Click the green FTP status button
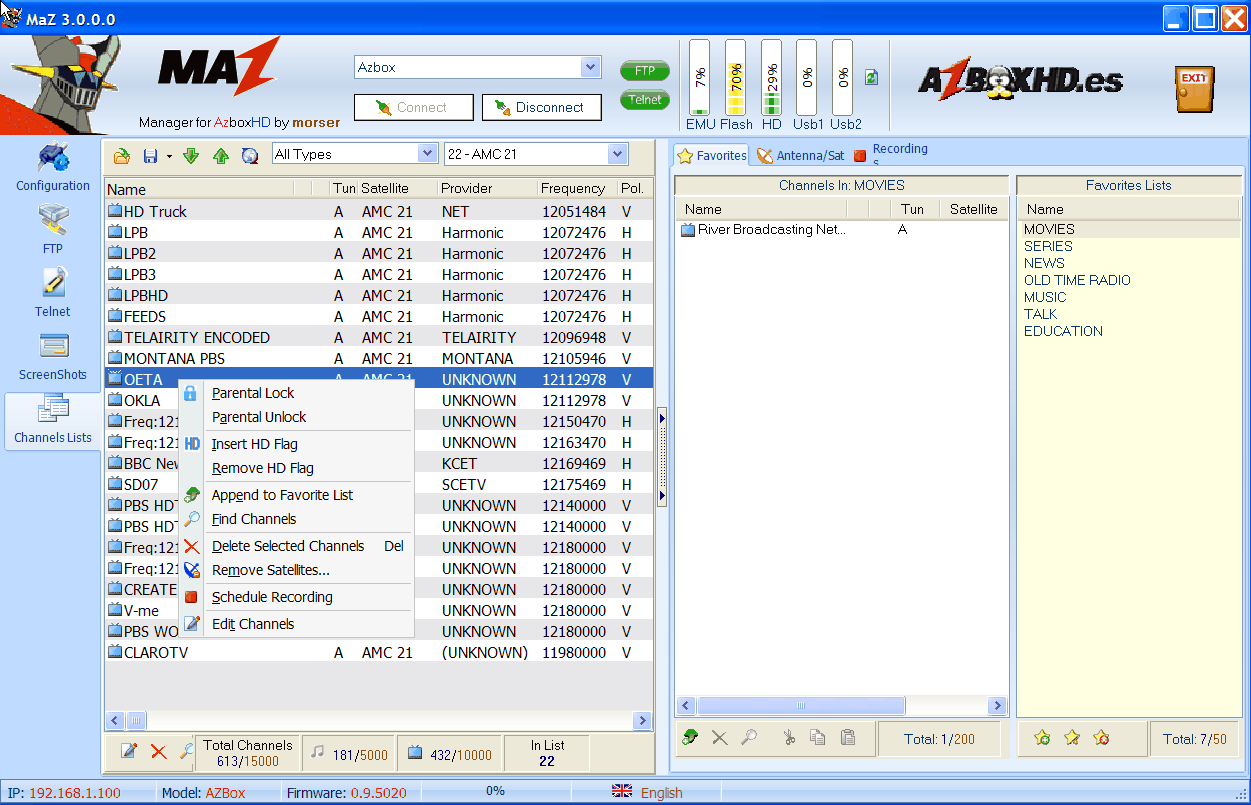The width and height of the screenshot is (1251, 805). 645,71
